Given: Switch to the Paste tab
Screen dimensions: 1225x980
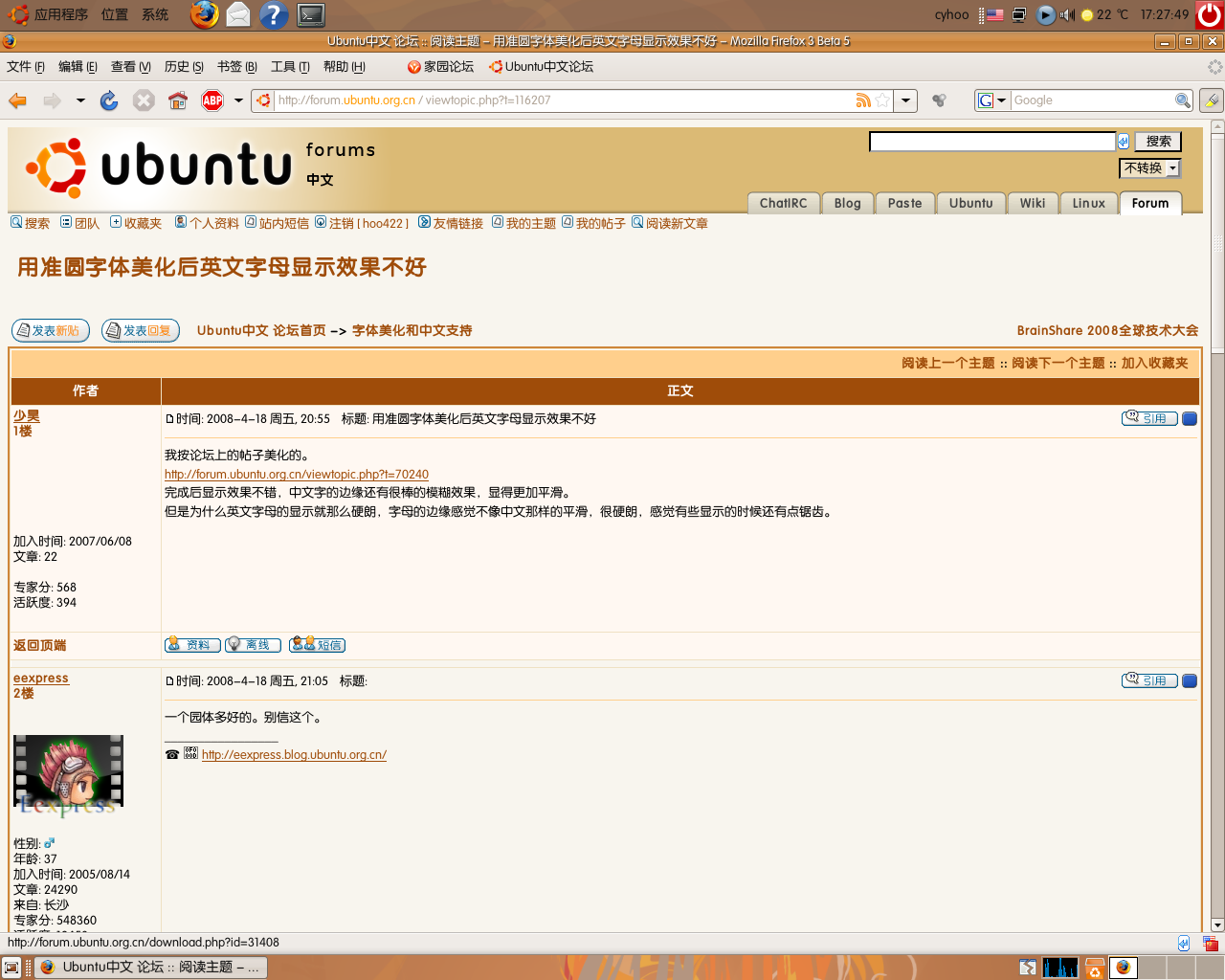Looking at the screenshot, I should pyautogui.click(x=904, y=203).
